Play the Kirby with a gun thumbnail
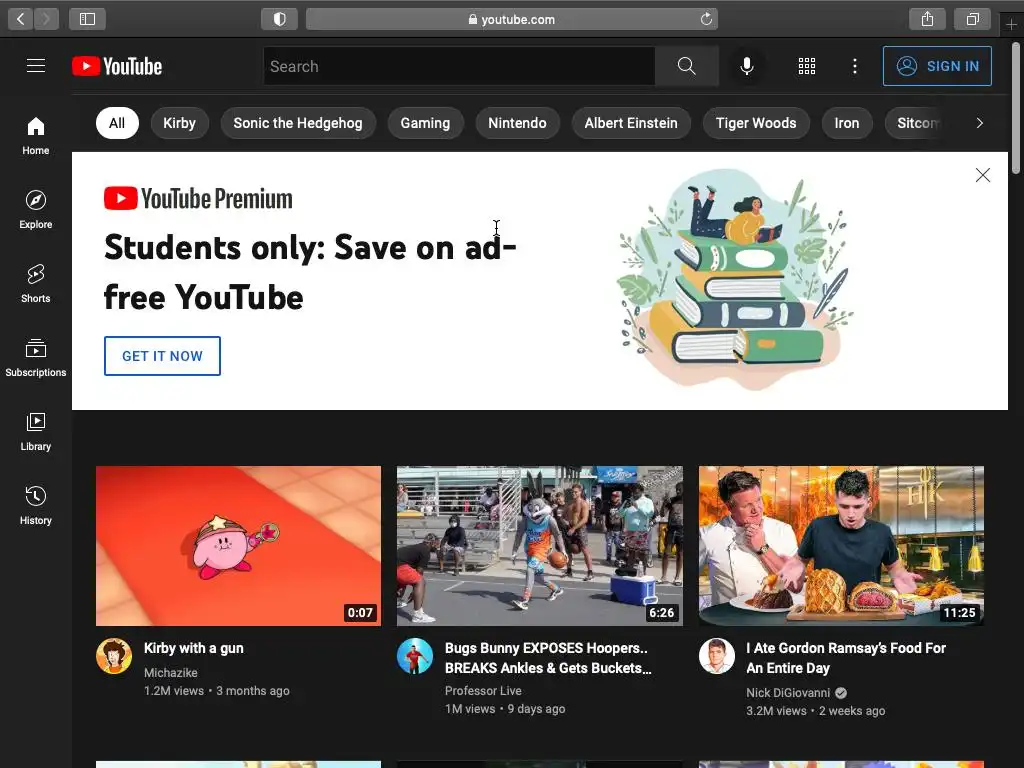The image size is (1024, 768). 238,545
